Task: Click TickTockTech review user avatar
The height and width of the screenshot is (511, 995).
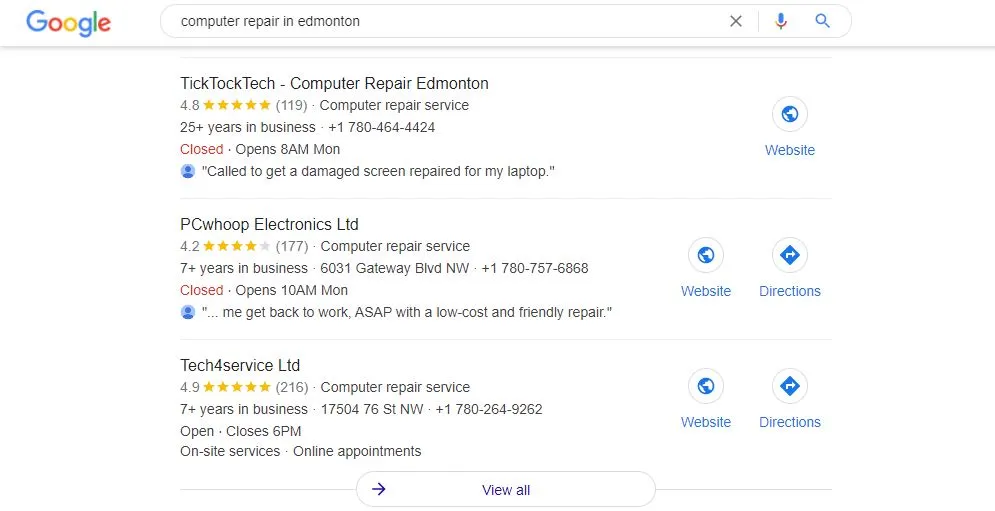Action: tap(188, 171)
